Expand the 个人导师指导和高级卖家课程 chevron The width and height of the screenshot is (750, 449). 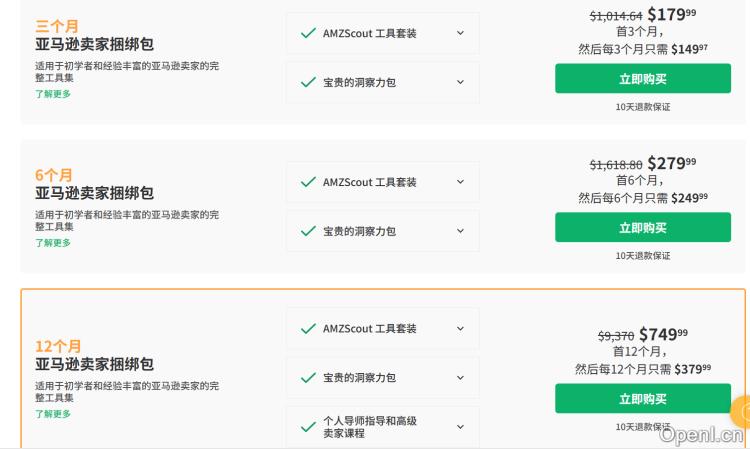click(x=460, y=427)
